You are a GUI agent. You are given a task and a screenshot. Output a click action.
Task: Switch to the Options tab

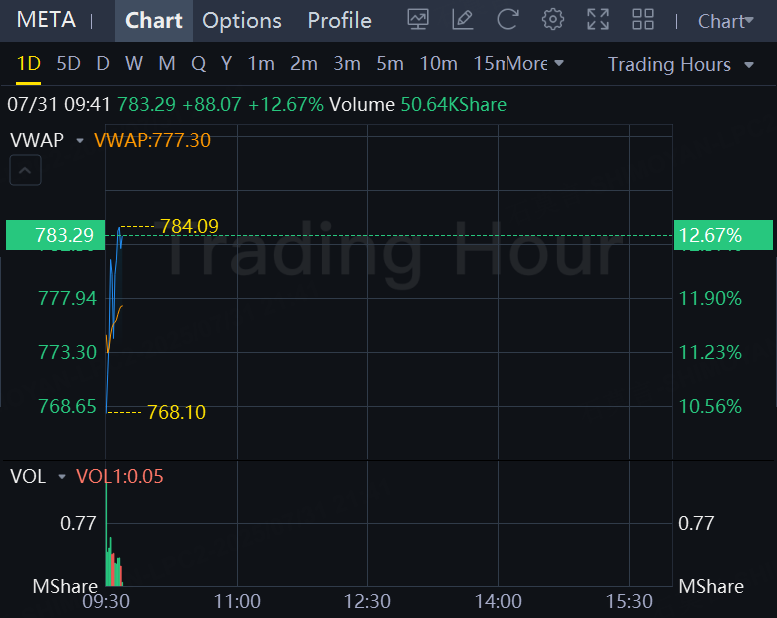click(x=242, y=20)
